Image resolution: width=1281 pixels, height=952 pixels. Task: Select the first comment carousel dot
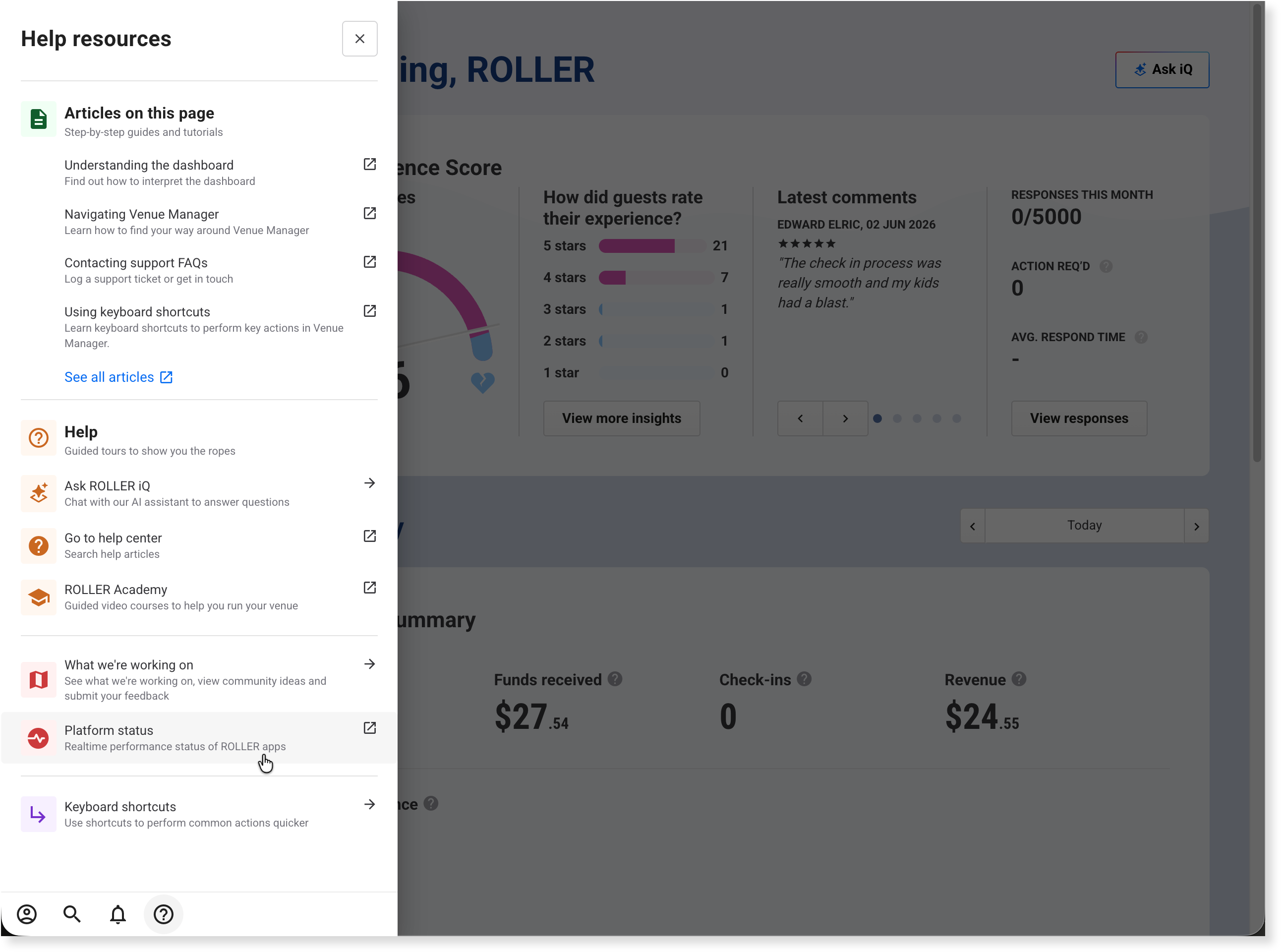click(877, 418)
